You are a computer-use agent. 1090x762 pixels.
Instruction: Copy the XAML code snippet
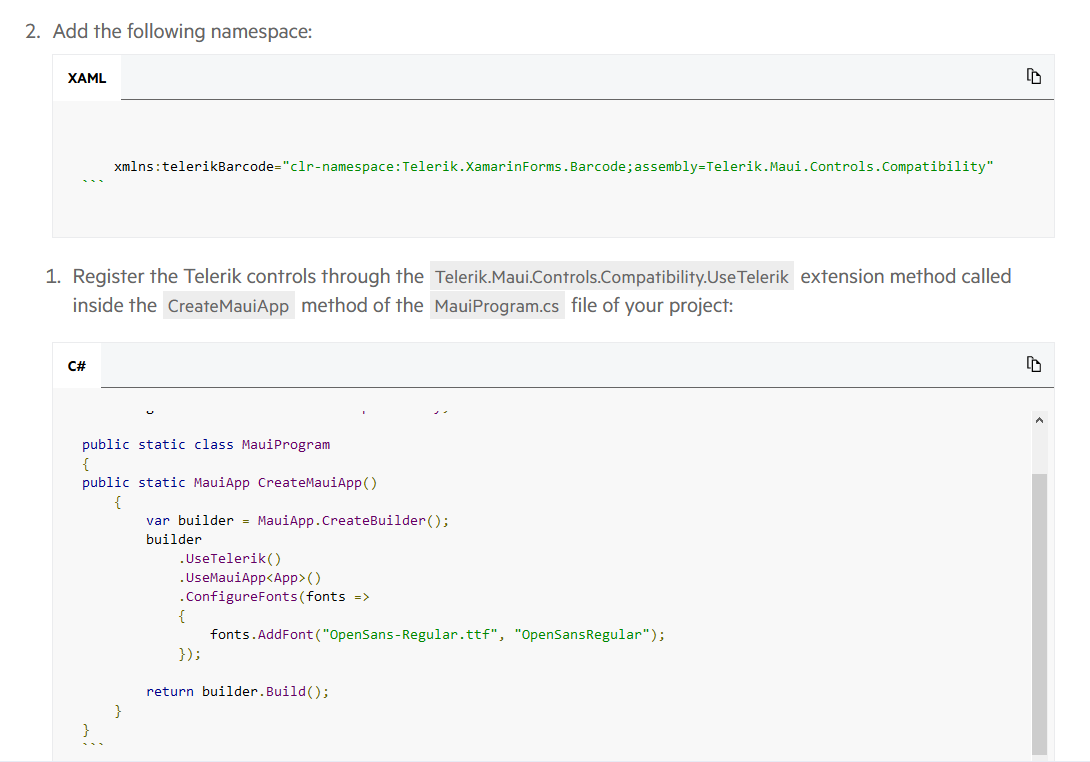(1034, 76)
